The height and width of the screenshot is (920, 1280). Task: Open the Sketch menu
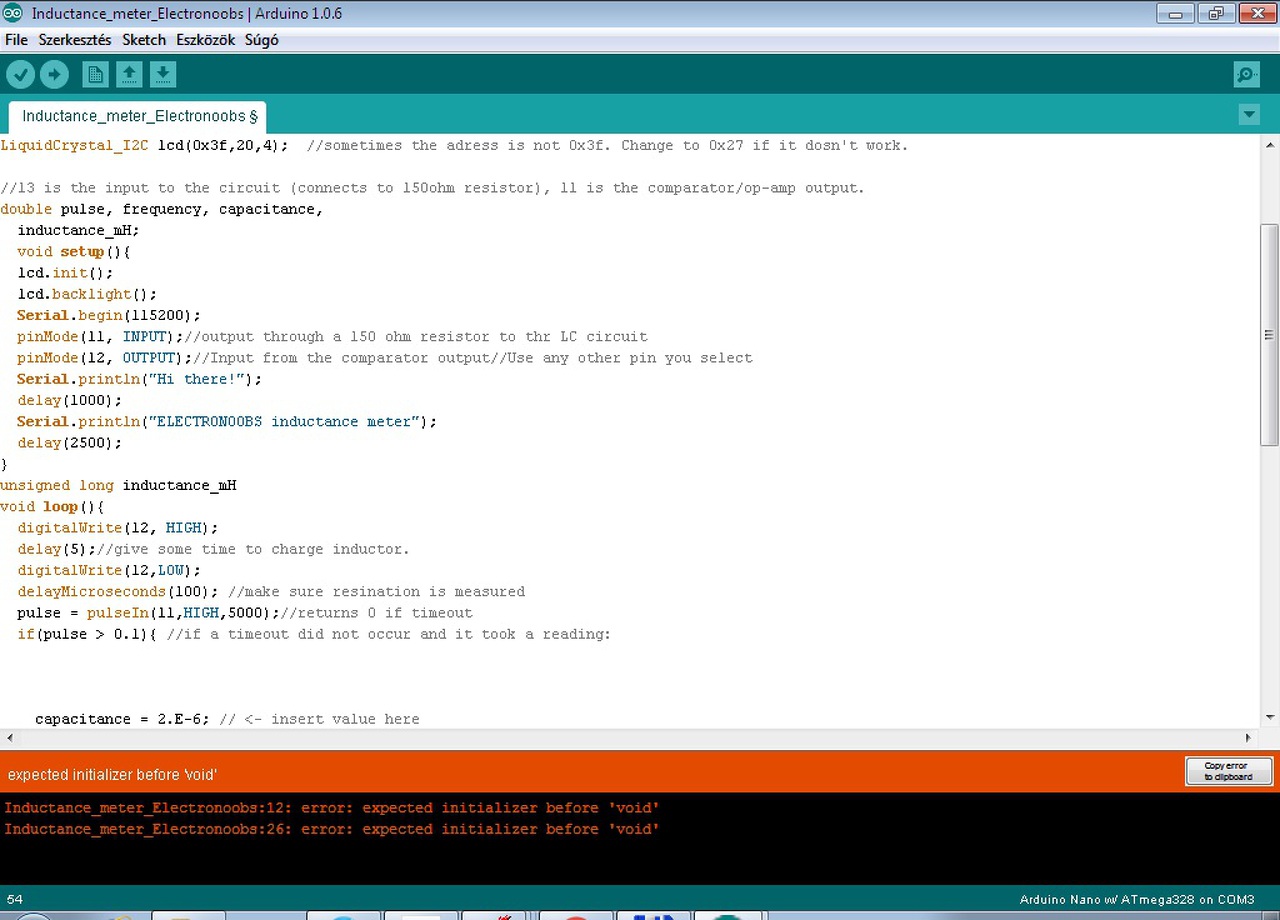(144, 40)
